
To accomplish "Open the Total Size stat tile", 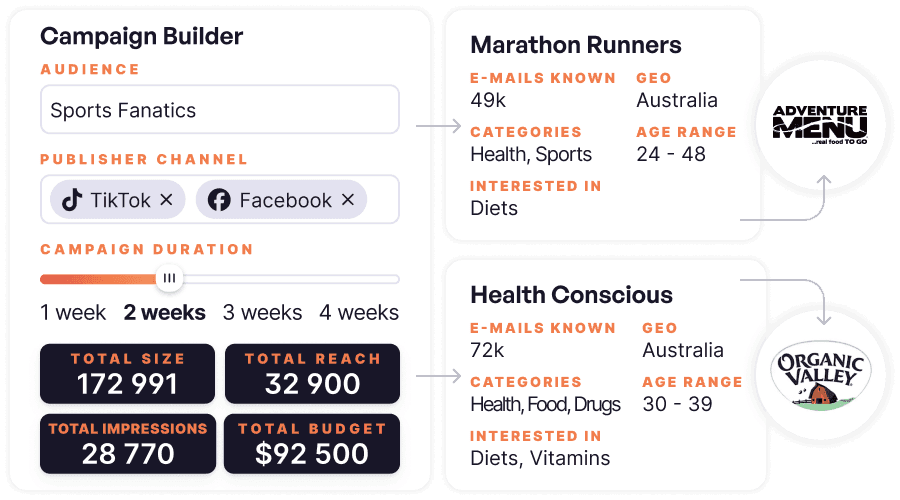I will [128, 373].
